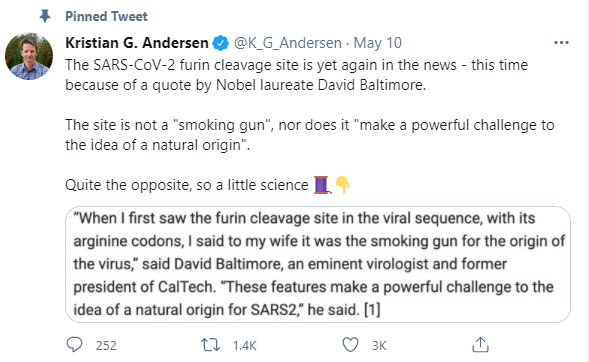Click the pointing down hand emoji
Image resolution: width=589 pixels, height=362 pixels.
[342, 184]
